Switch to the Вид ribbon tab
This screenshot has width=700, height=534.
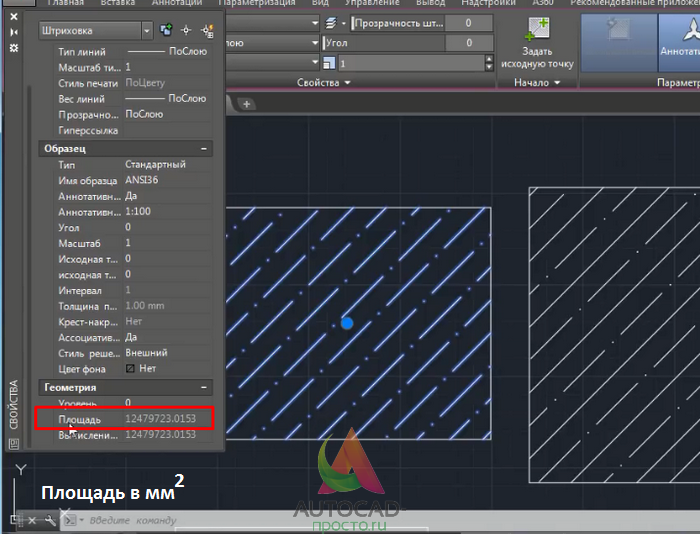point(320,3)
